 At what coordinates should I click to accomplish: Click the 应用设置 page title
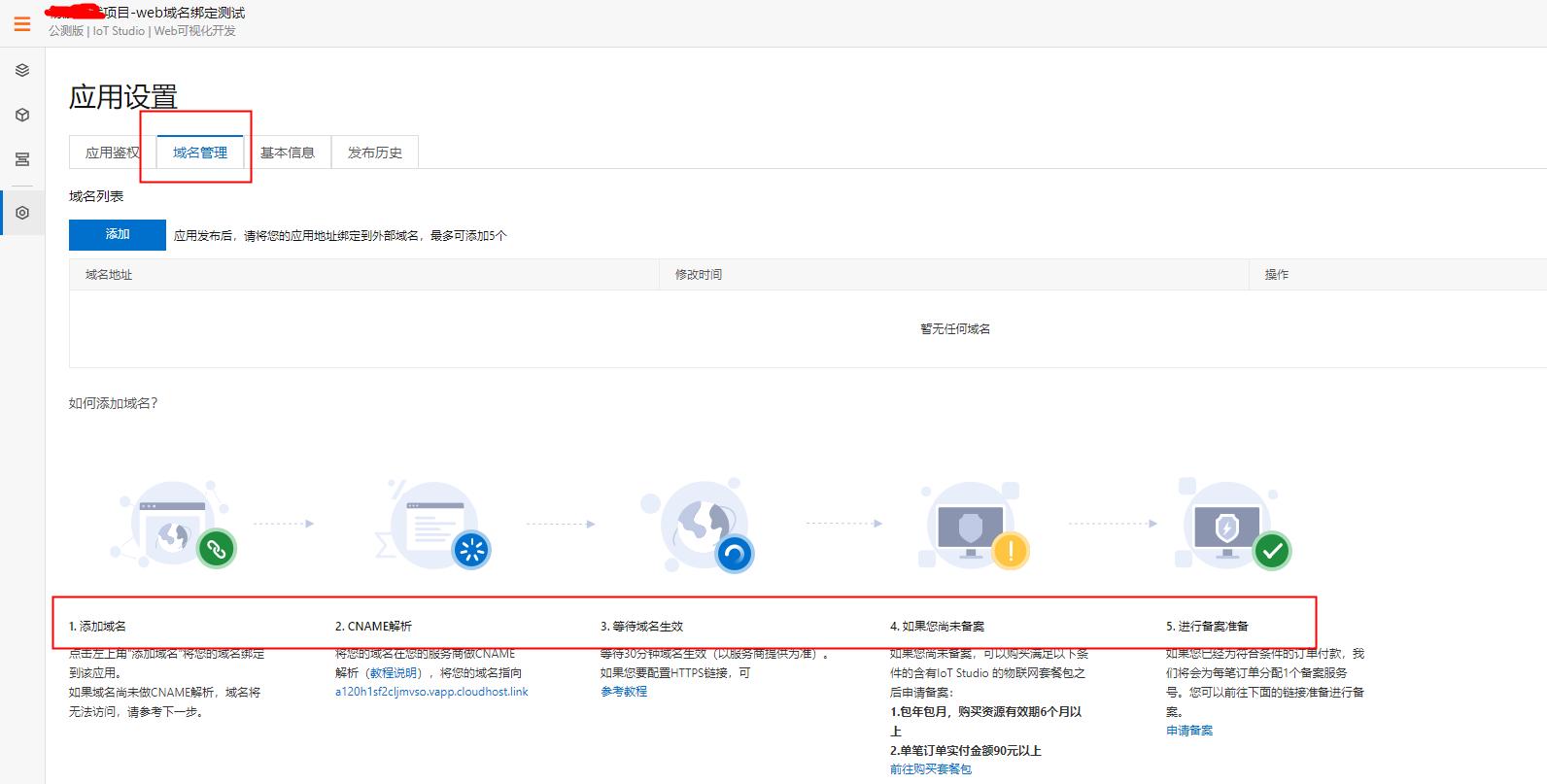tap(123, 97)
